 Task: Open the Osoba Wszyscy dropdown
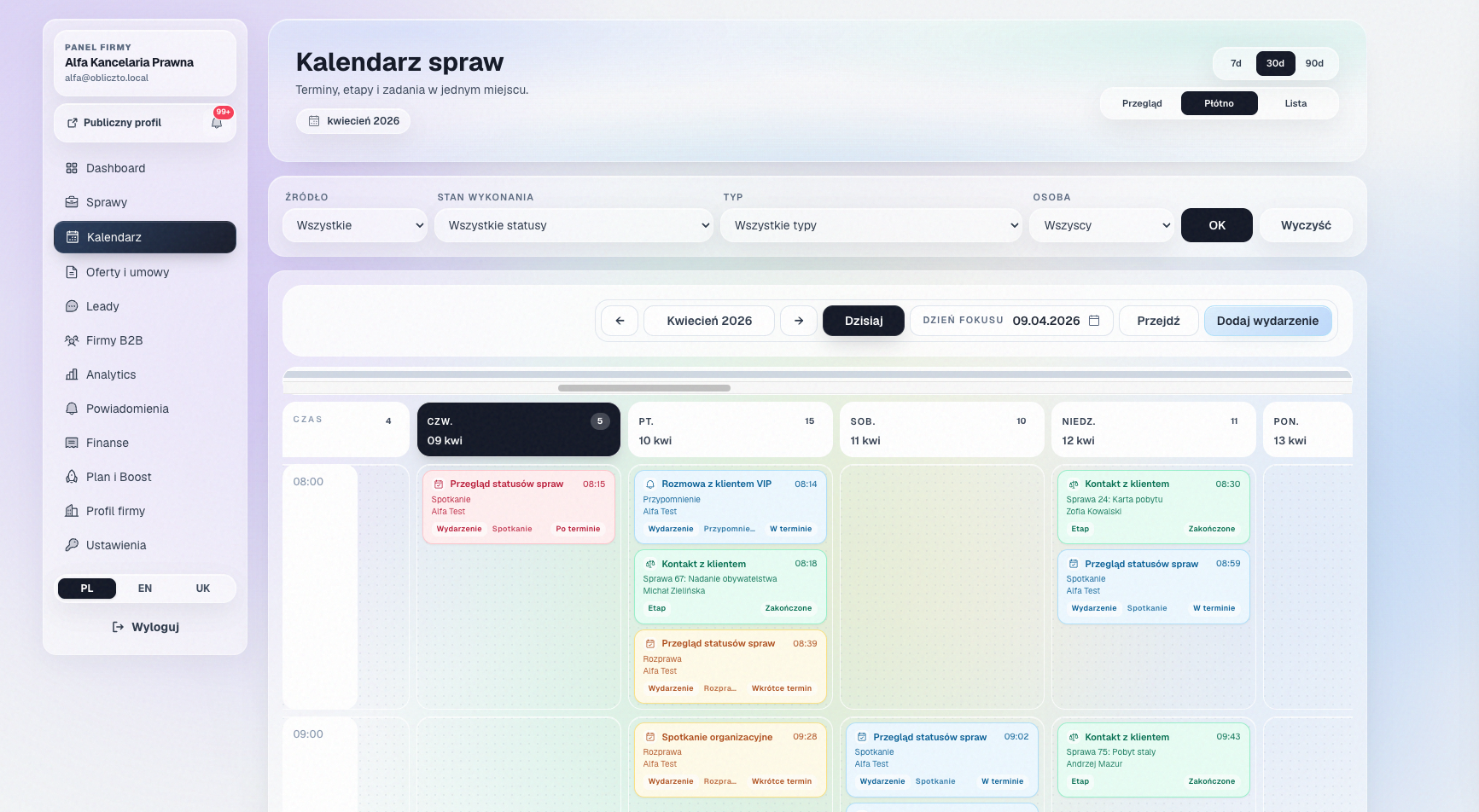tap(1101, 225)
